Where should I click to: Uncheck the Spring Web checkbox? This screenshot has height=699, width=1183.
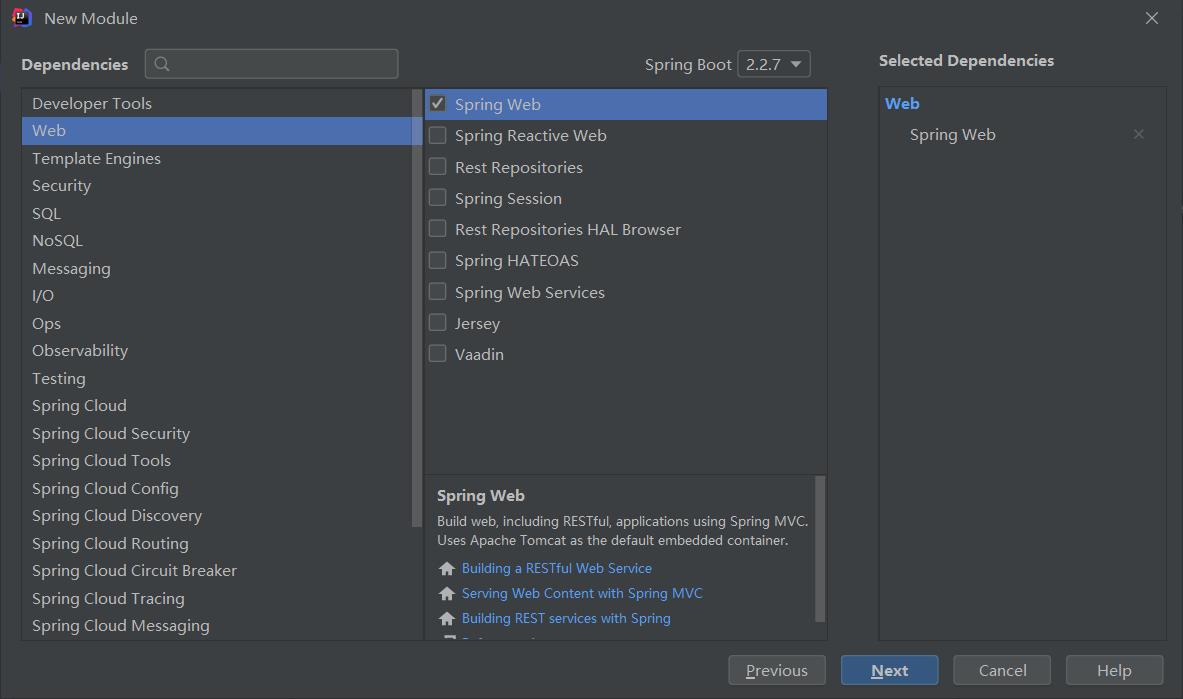438,103
